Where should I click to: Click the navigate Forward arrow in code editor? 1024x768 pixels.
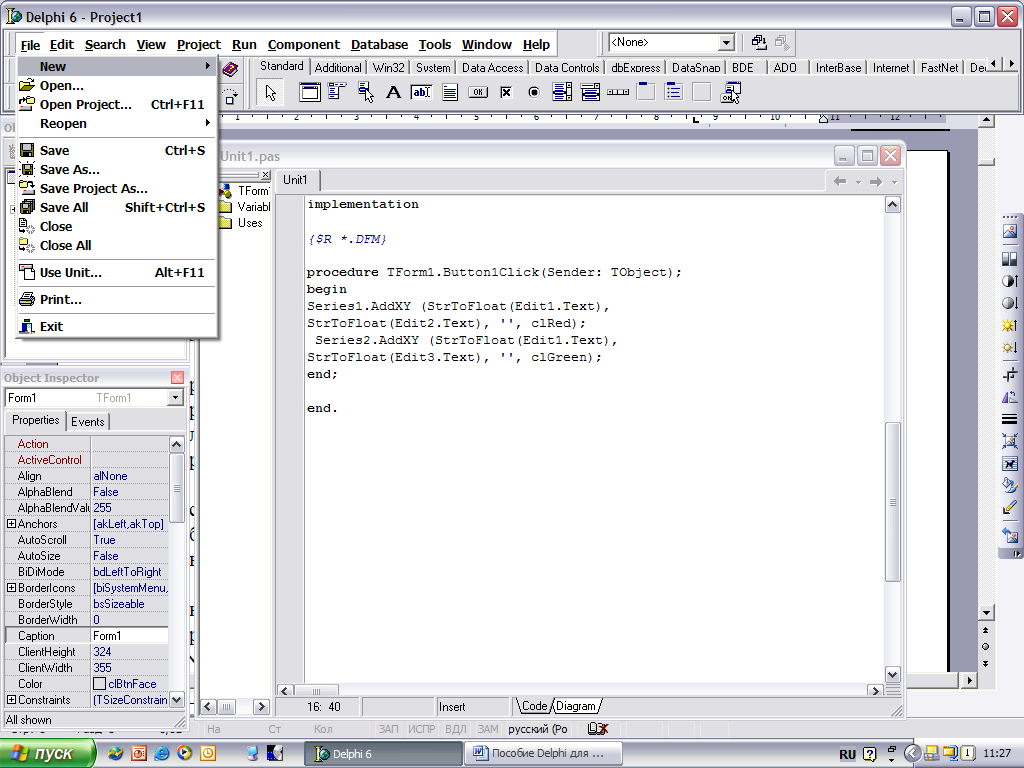point(876,182)
